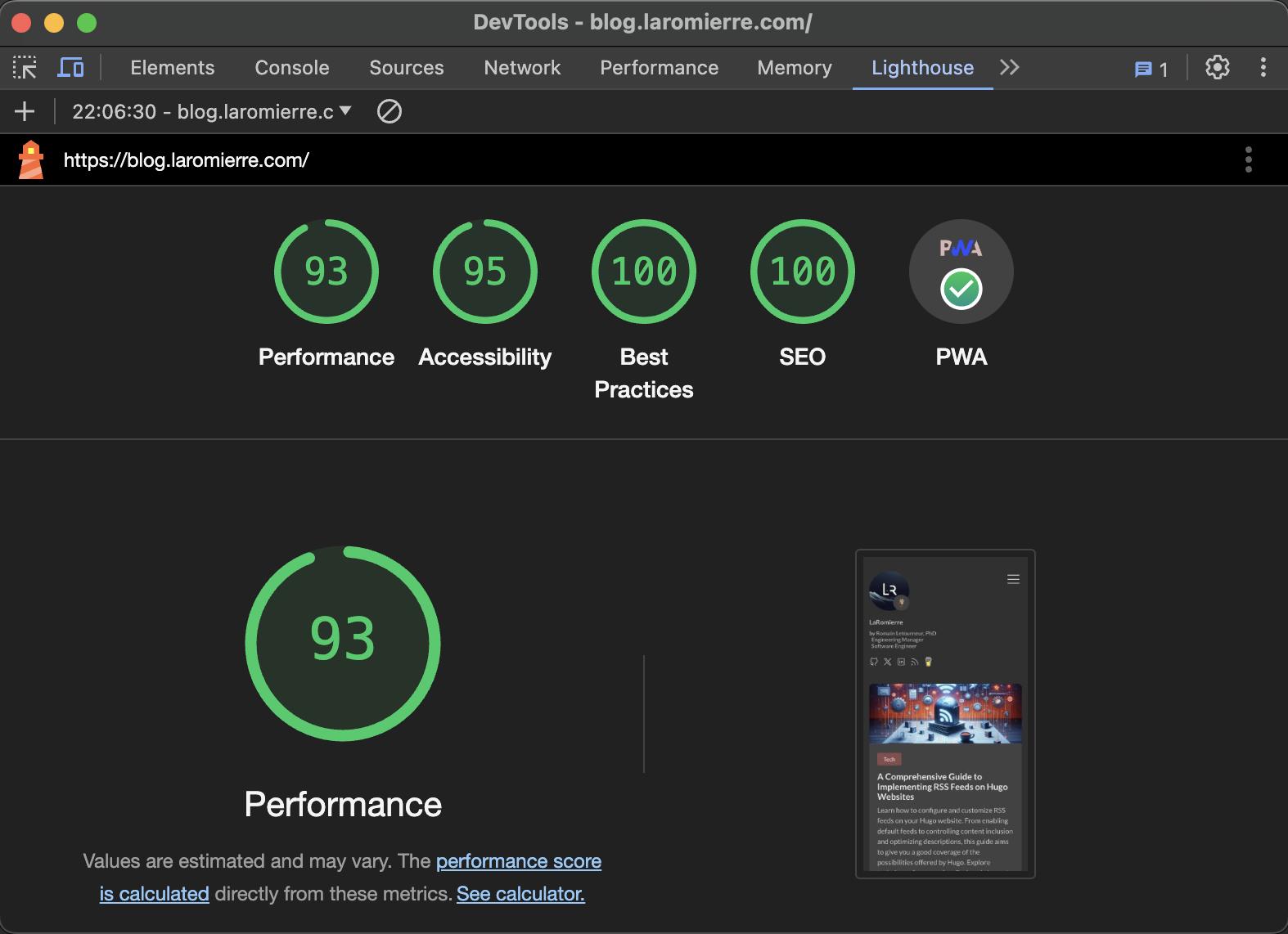1288x934 pixels.
Task: Jump to the Performance 93 gauge at top
Action: pos(327,272)
